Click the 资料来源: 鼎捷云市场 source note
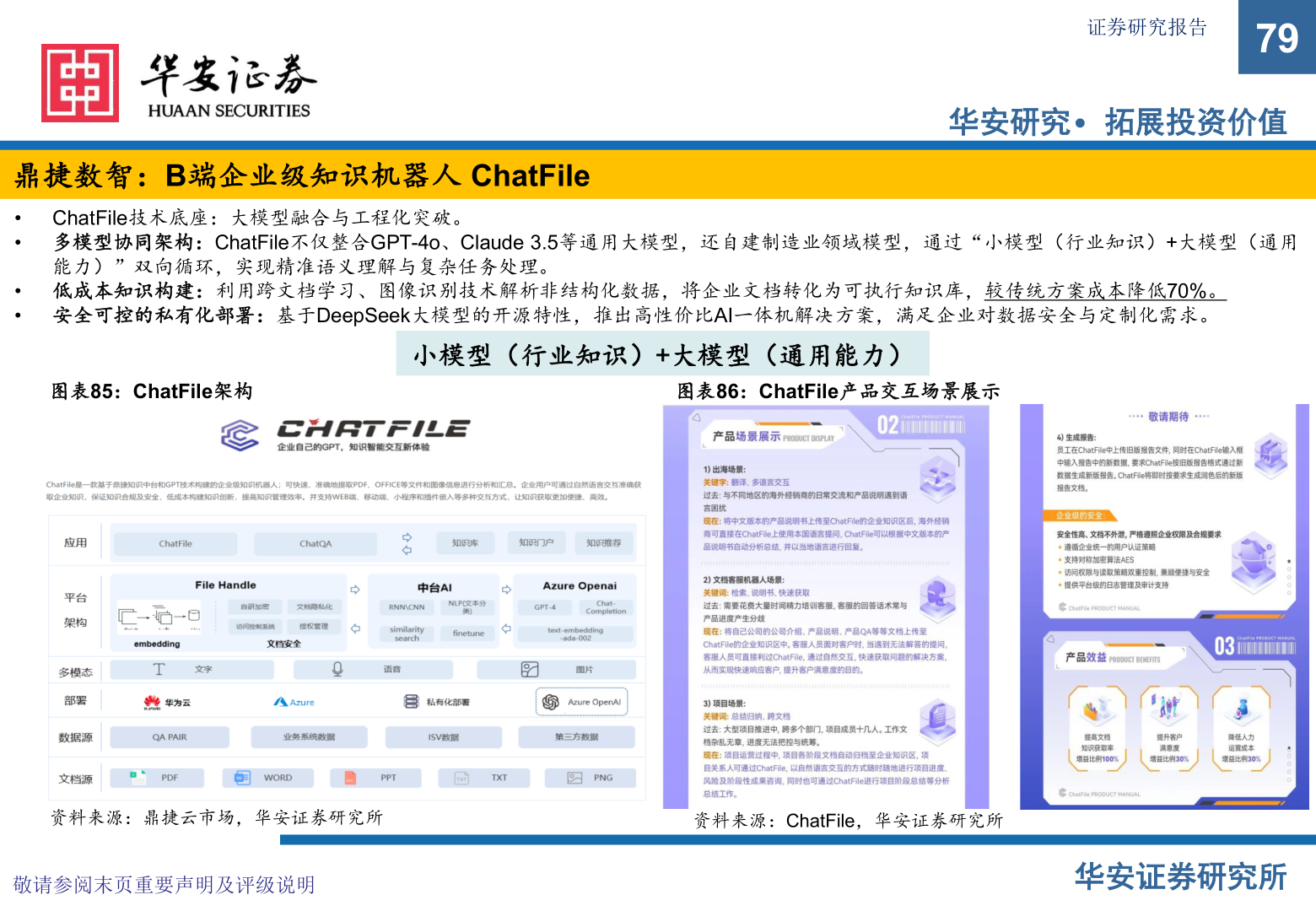Image resolution: width=1316 pixels, height=911 pixels. 217,817
